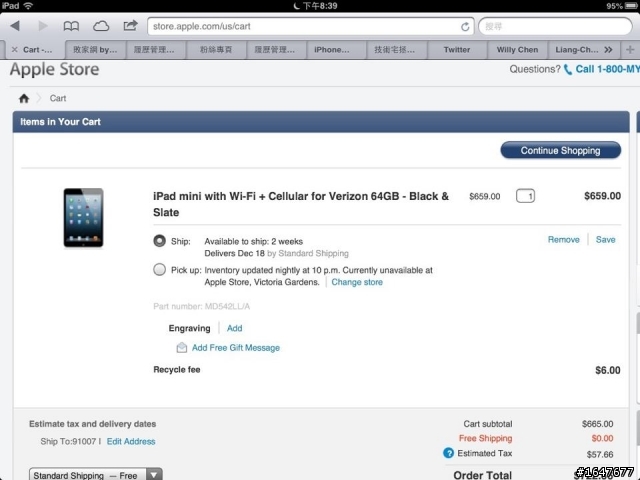Click the iPad mini product thumbnail

[83, 217]
